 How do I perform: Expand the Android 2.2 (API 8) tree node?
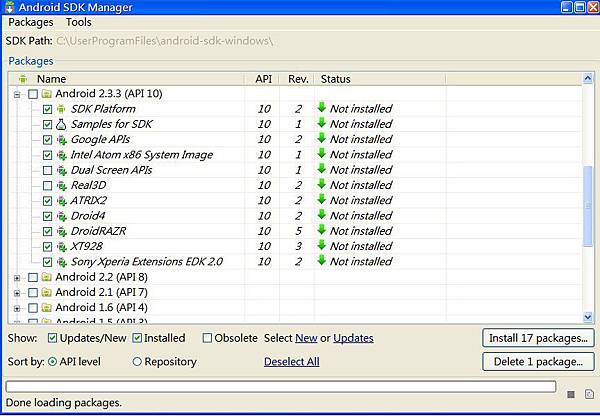(x=17, y=278)
